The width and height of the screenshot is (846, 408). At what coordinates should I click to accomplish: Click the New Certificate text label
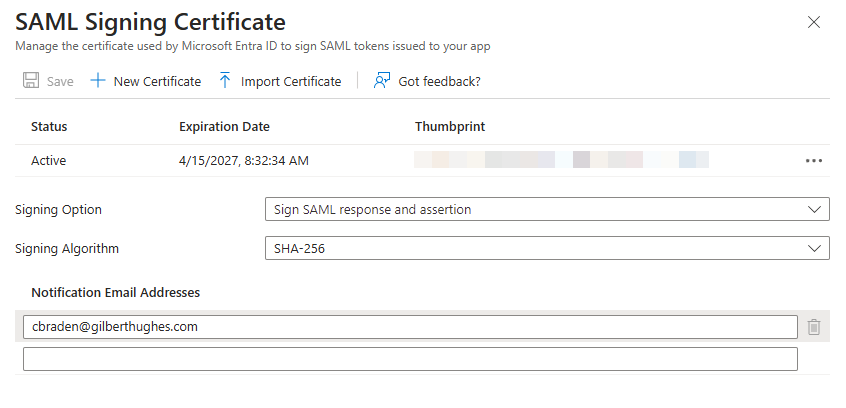tap(157, 81)
